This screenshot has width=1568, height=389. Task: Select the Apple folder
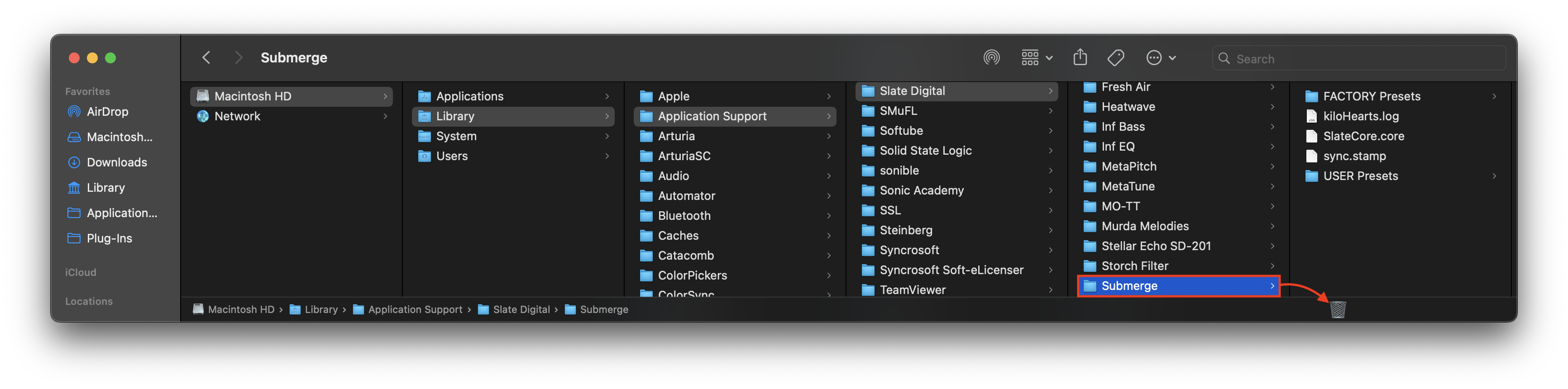pos(735,96)
